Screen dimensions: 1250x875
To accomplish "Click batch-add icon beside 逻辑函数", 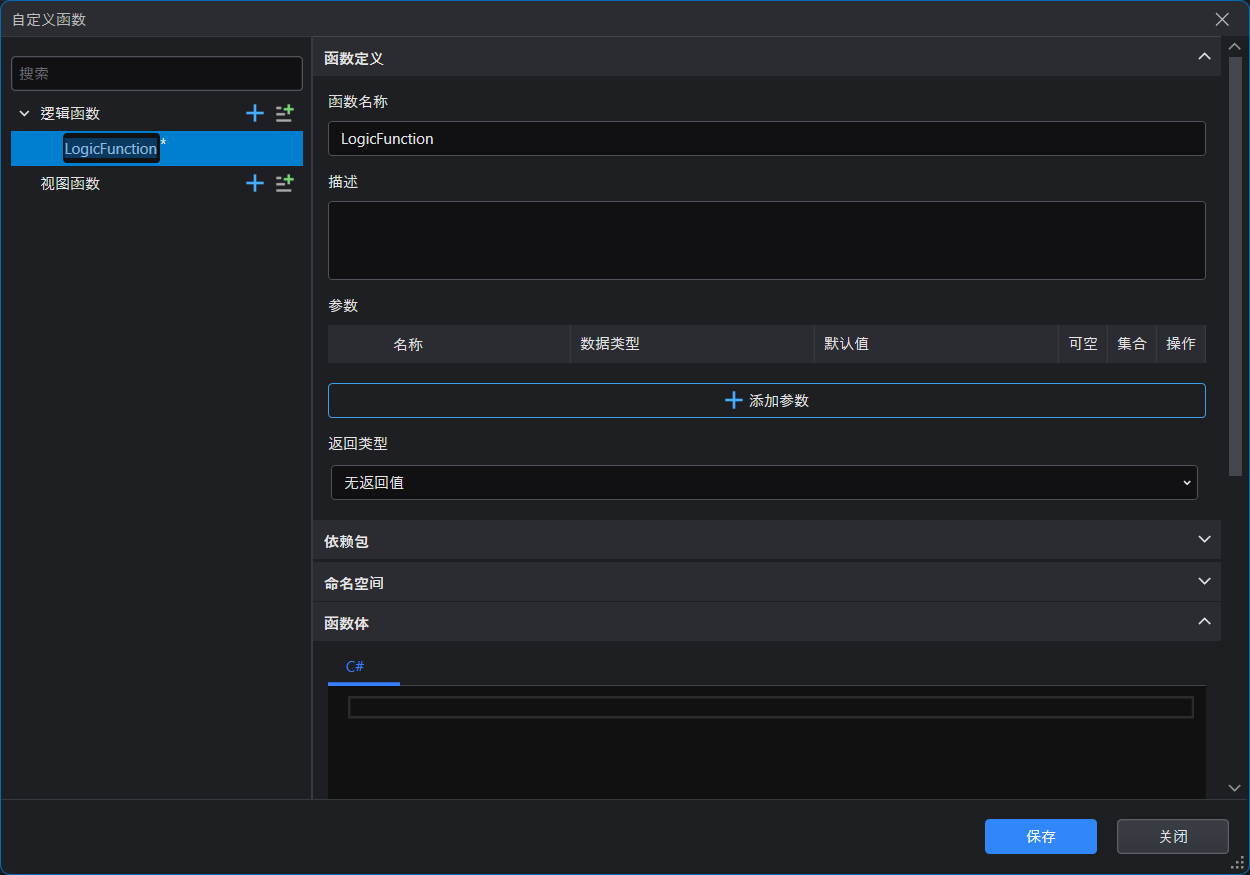I will coord(285,113).
